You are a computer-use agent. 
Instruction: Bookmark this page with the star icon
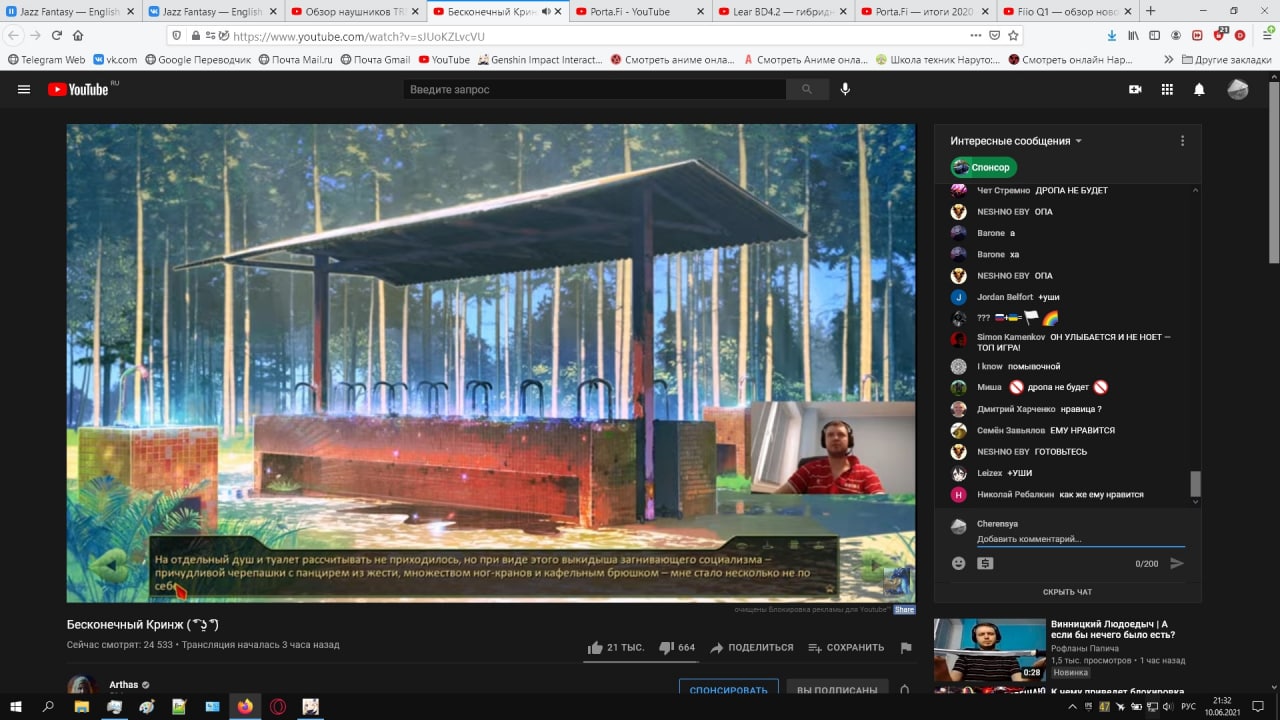(x=1013, y=35)
